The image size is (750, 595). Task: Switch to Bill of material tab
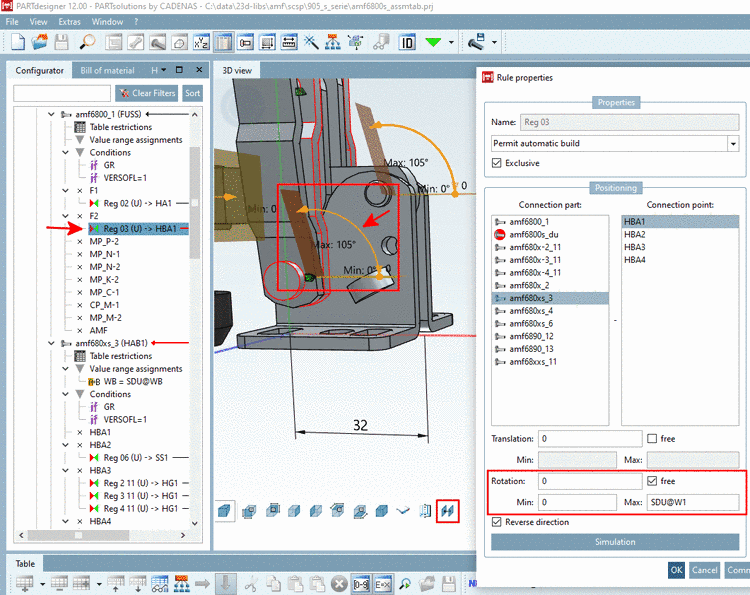click(107, 71)
